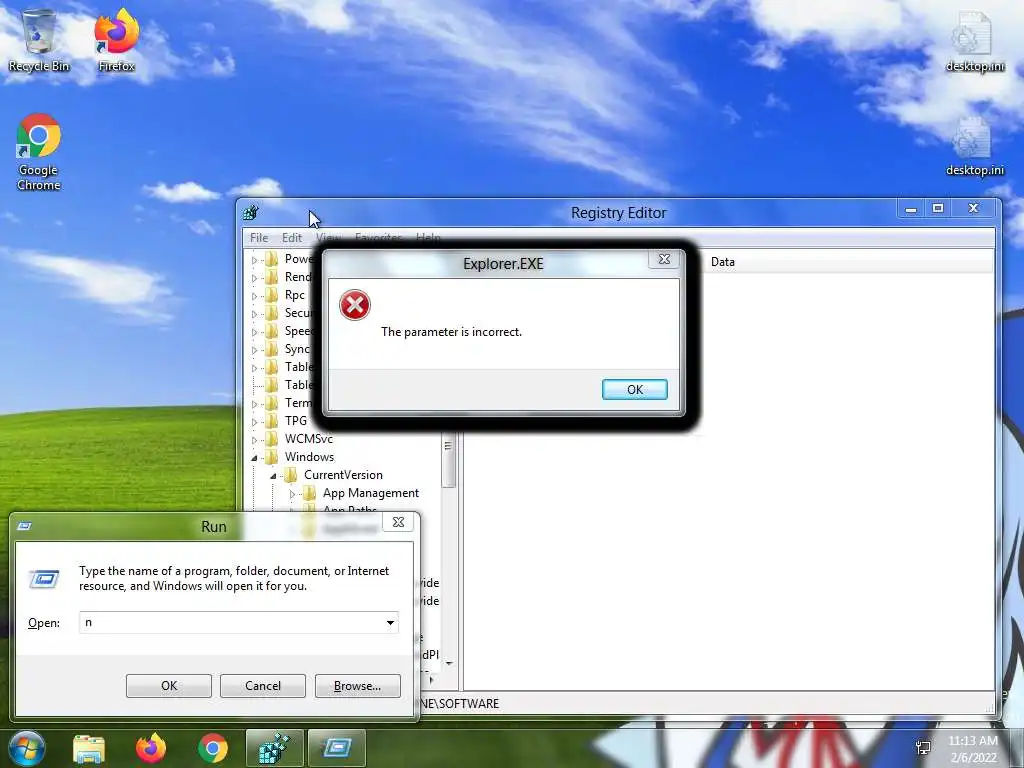The image size is (1024, 768).
Task: Click the Run dialog title bar icon
Action: click(24, 526)
